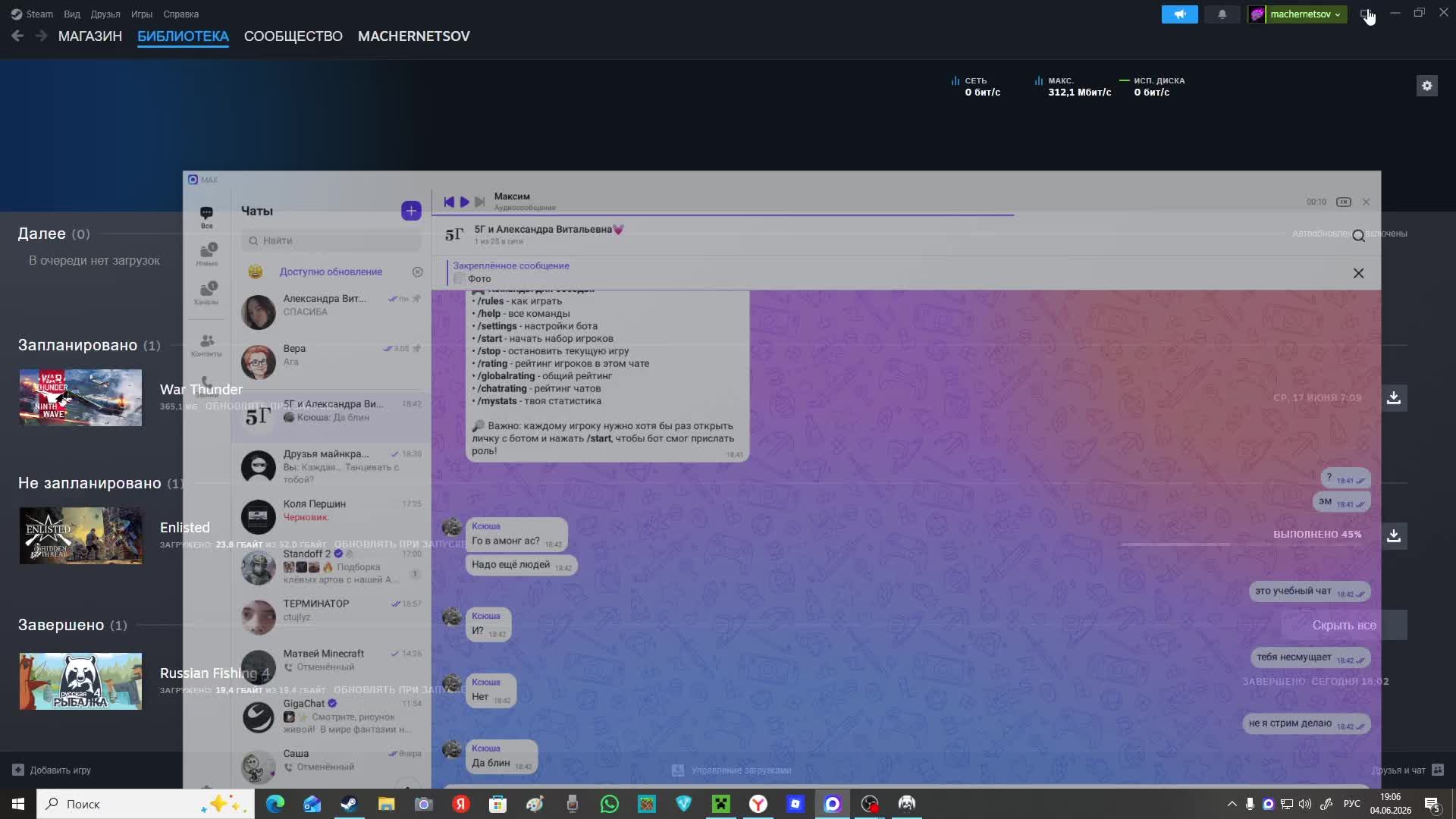
Task: Click the "Доступно обновление" link in MAX
Action: 331,271
